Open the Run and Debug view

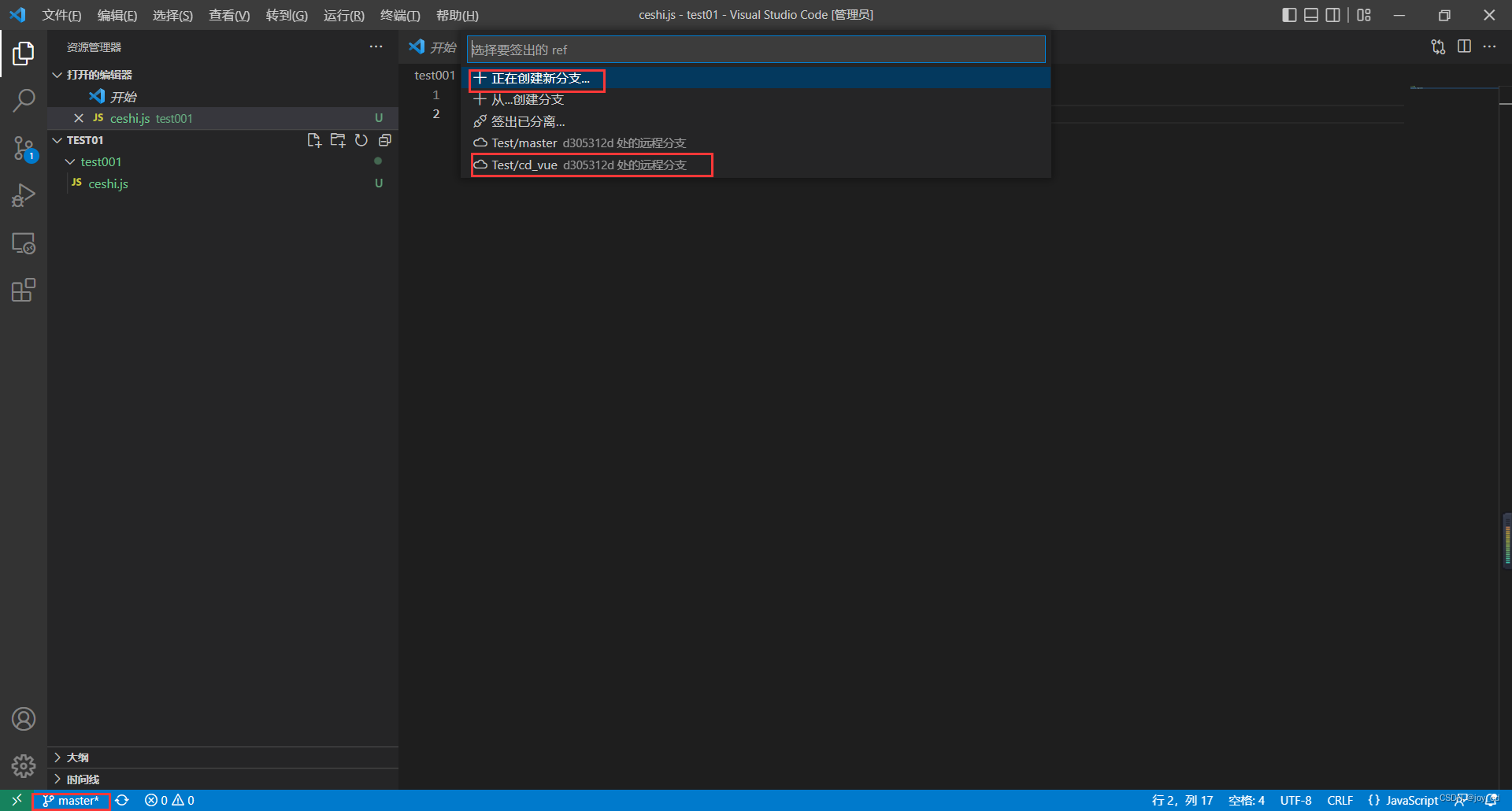pos(24,195)
